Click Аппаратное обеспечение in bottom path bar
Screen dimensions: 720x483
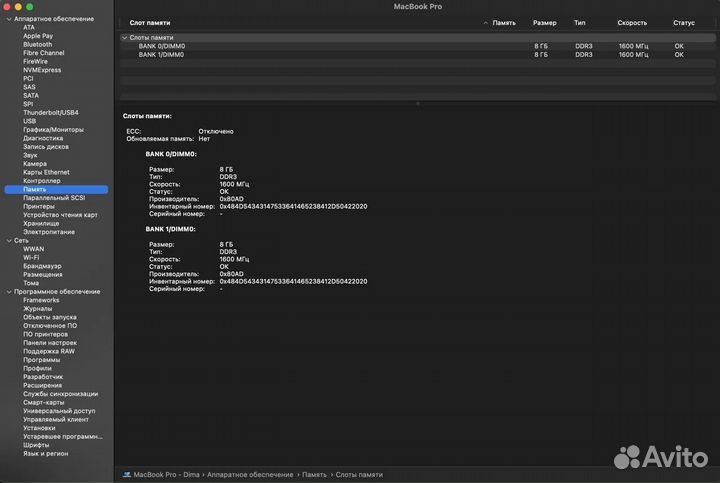coord(250,475)
